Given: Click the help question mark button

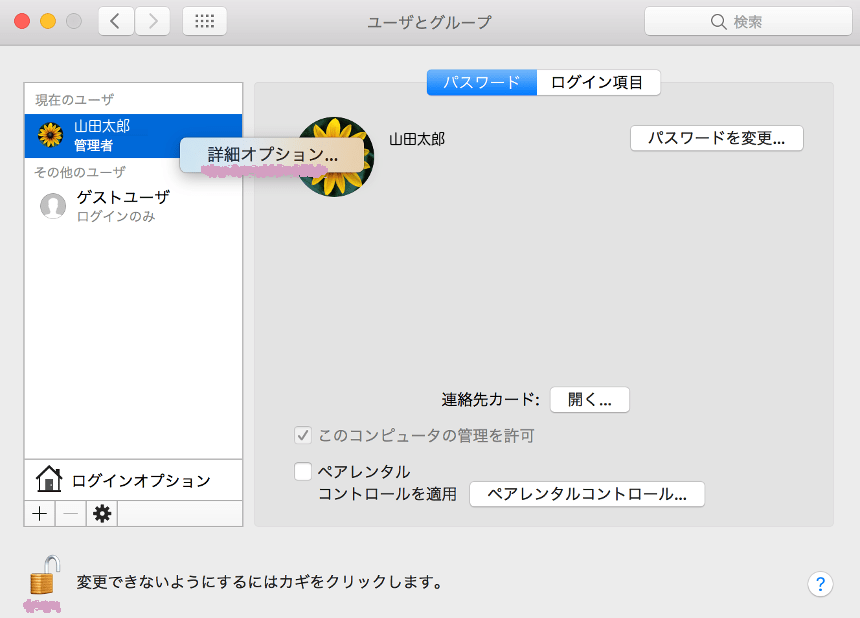Looking at the screenshot, I should coord(821,584).
